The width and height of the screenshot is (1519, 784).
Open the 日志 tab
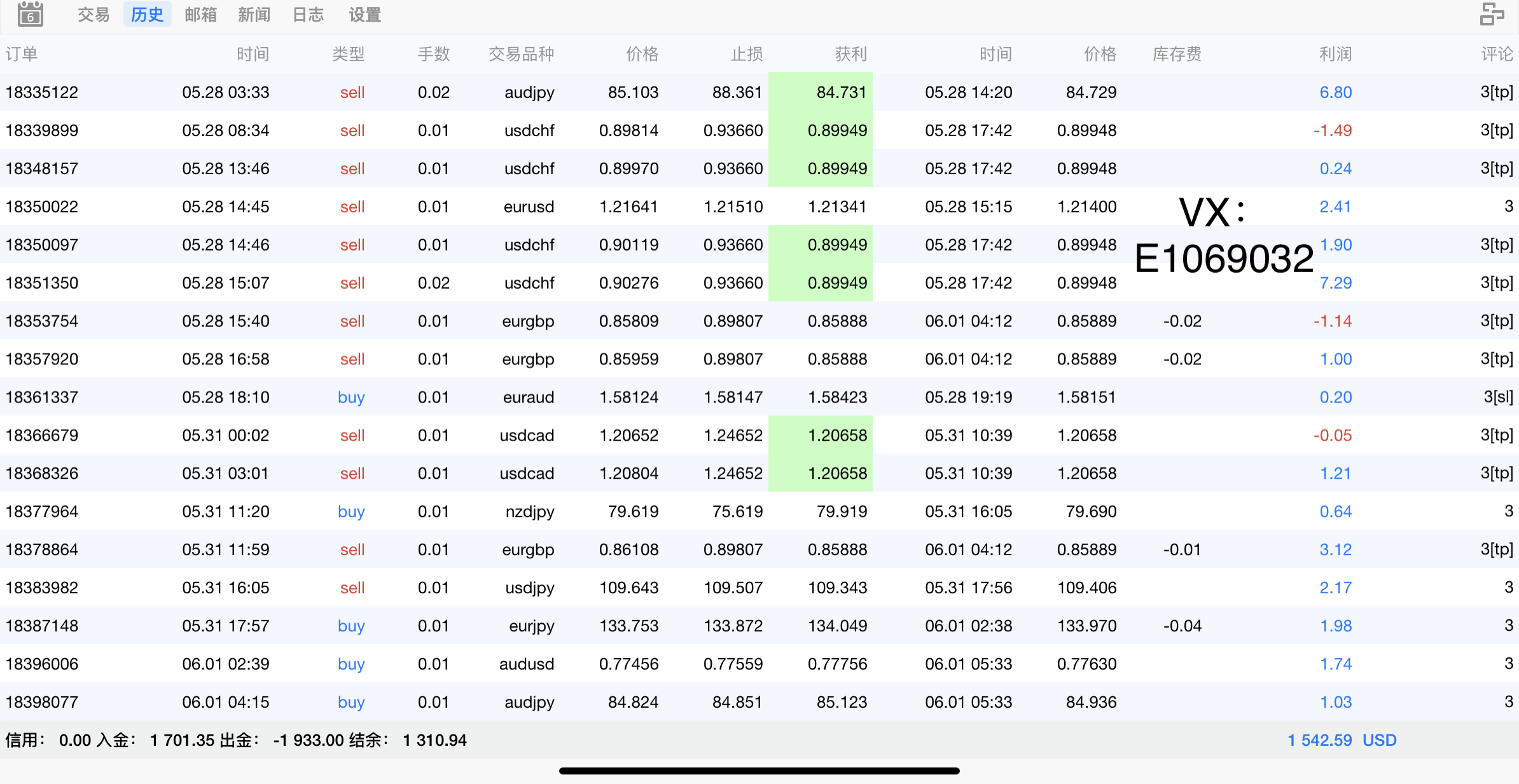click(308, 15)
